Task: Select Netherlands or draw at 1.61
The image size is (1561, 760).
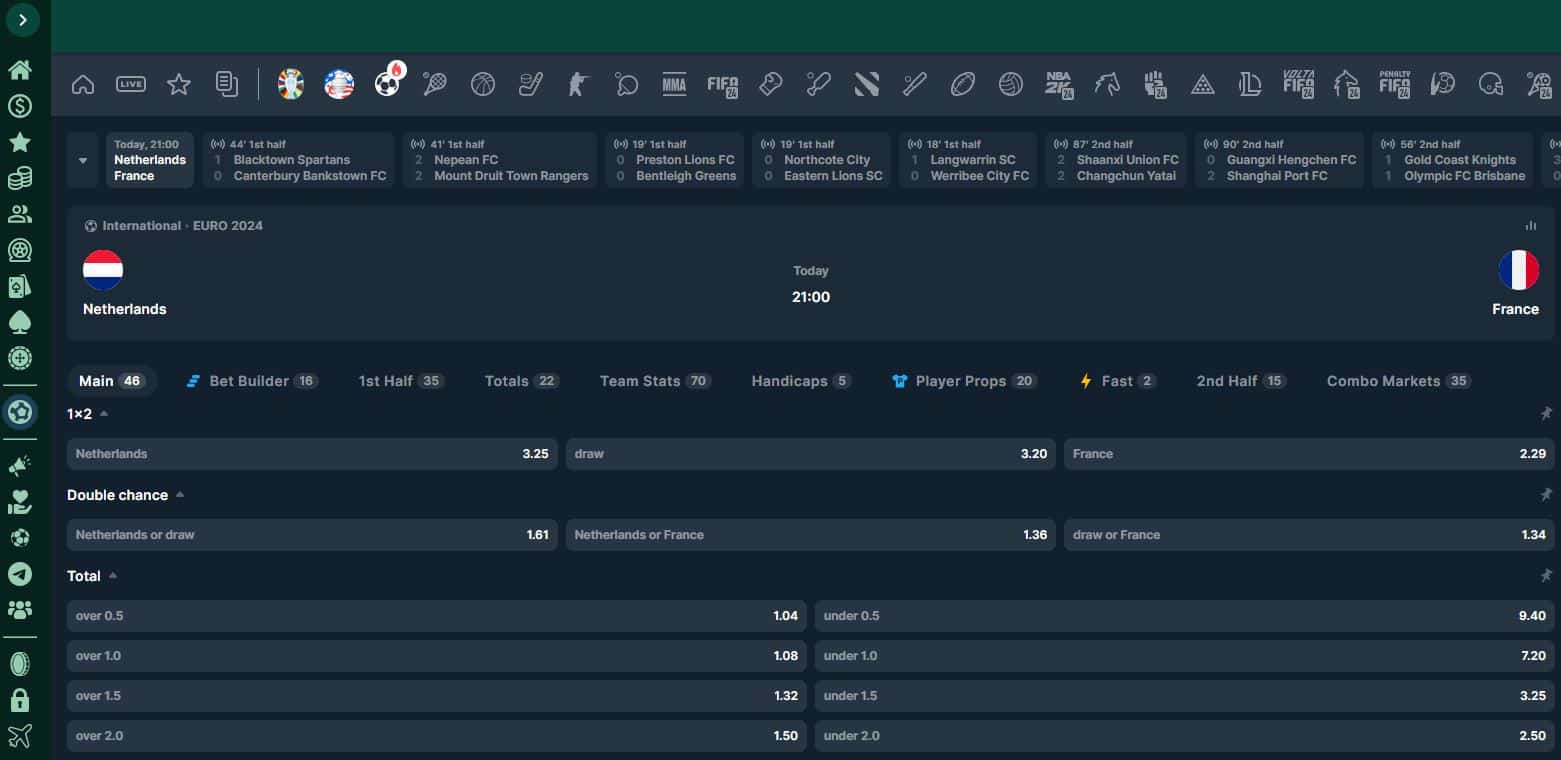Action: click(x=312, y=535)
